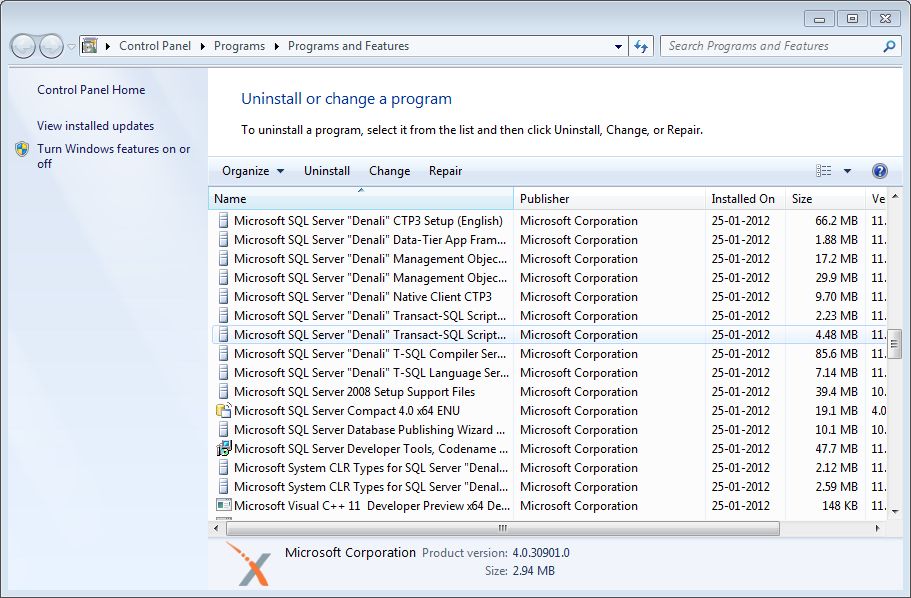Click icon of Denali Data-Tier App Fram... row
Viewport: 911px width, 598px height.
223,239
